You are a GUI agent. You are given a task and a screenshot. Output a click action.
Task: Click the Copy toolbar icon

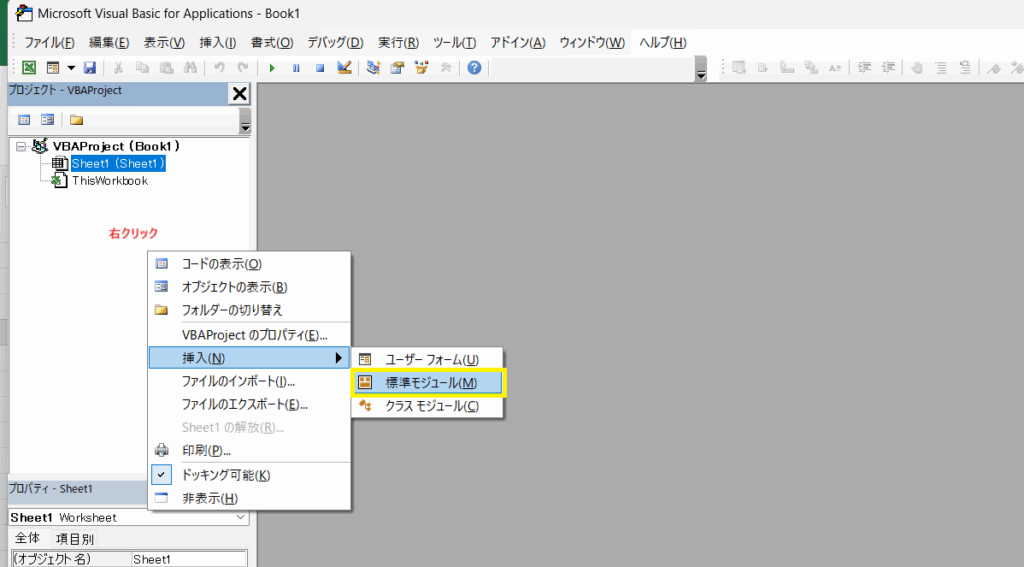142,67
